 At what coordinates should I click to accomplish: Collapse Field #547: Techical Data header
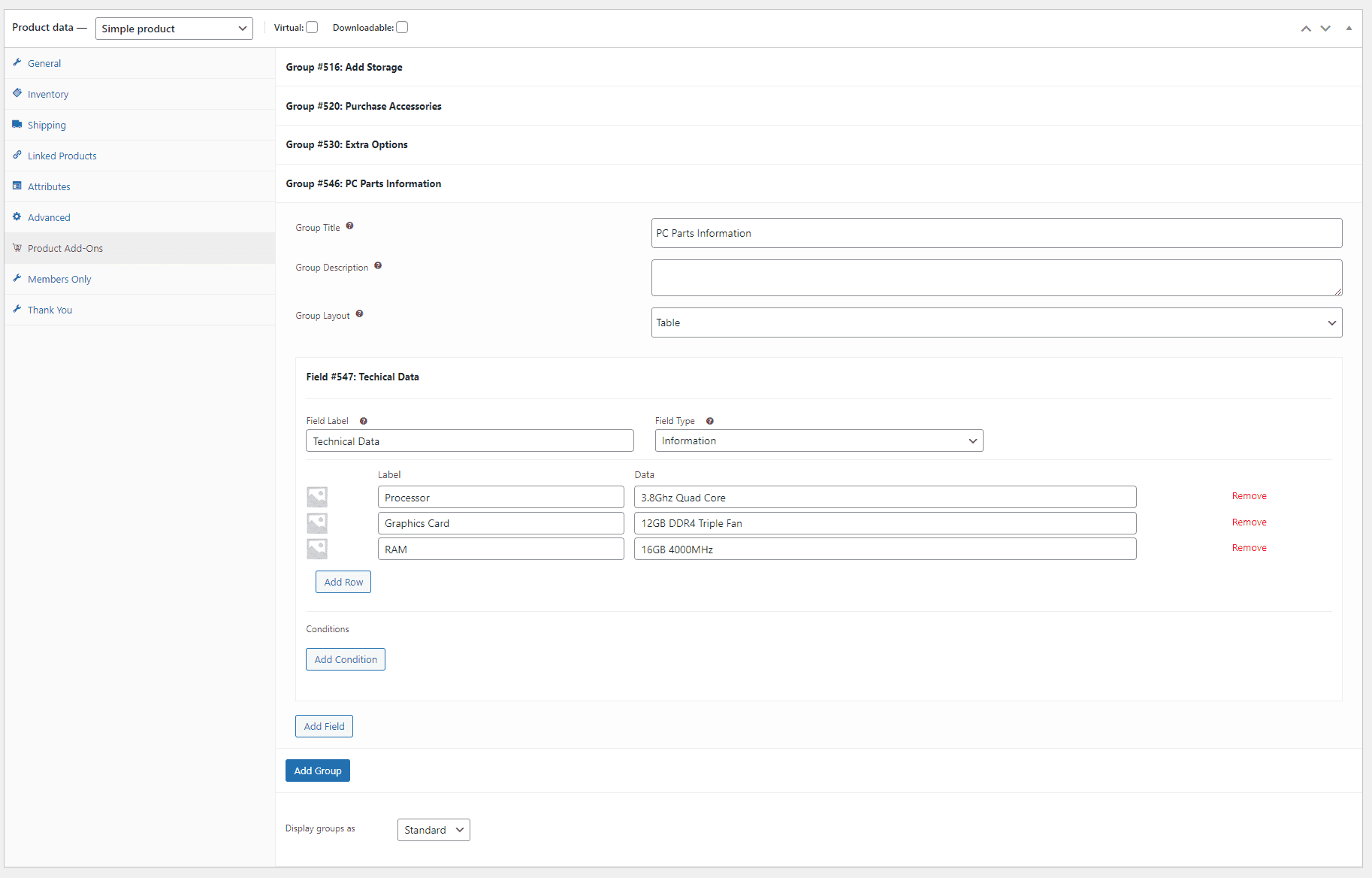819,377
